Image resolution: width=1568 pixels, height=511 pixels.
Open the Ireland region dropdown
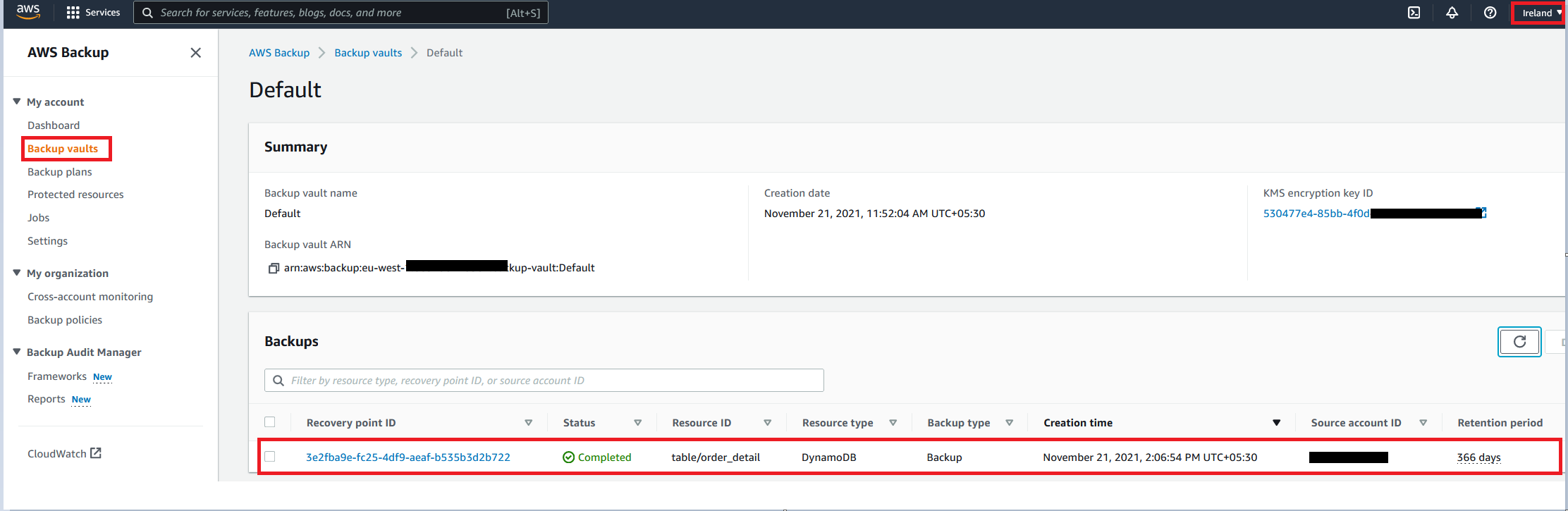tap(1541, 13)
